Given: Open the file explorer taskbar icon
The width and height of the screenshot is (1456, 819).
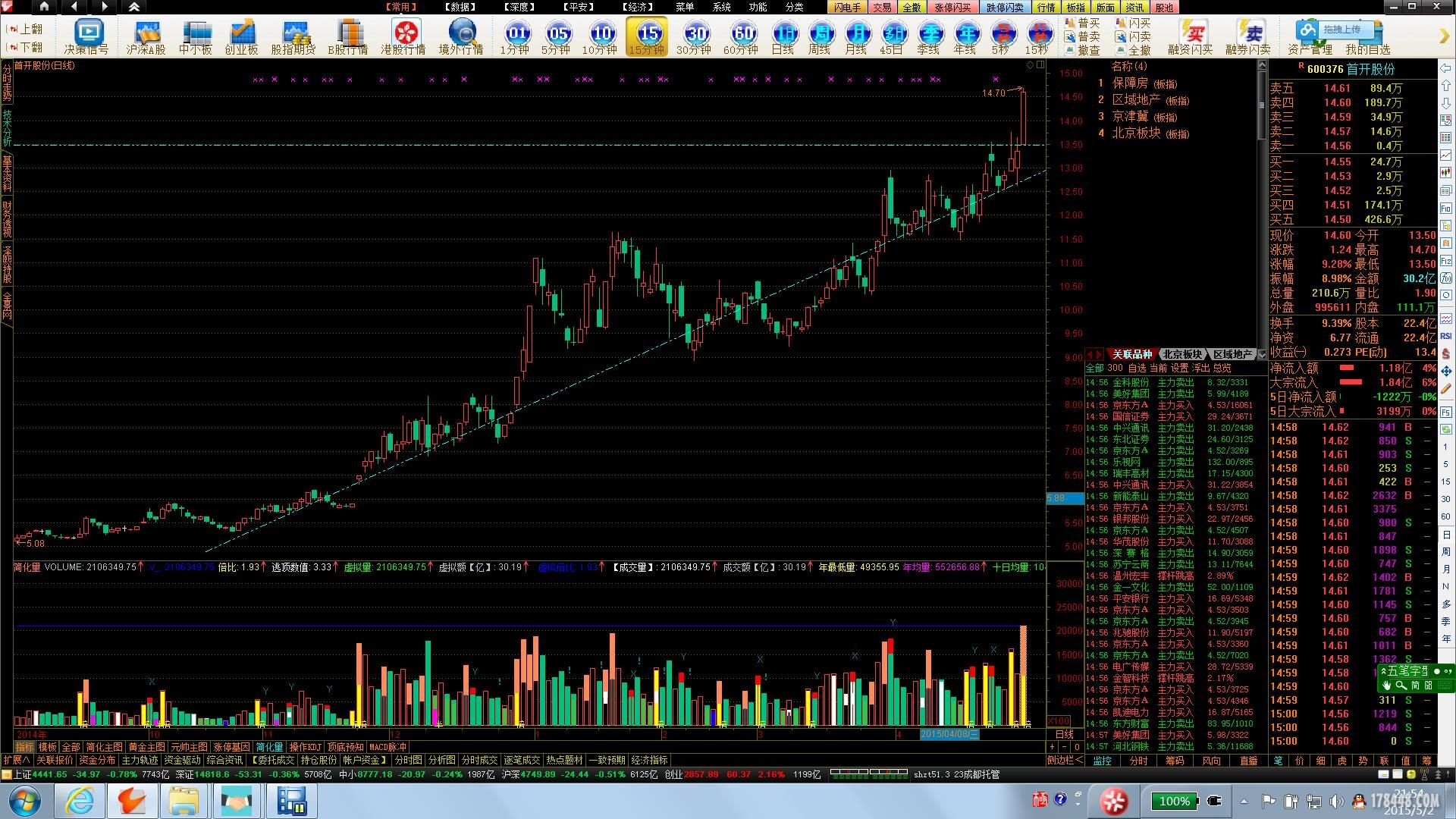Looking at the screenshot, I should 184,801.
